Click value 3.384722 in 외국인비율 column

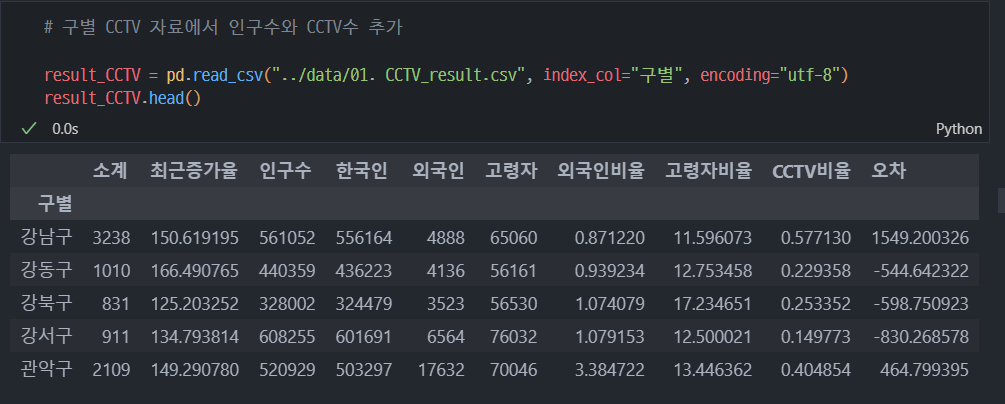click(610, 370)
